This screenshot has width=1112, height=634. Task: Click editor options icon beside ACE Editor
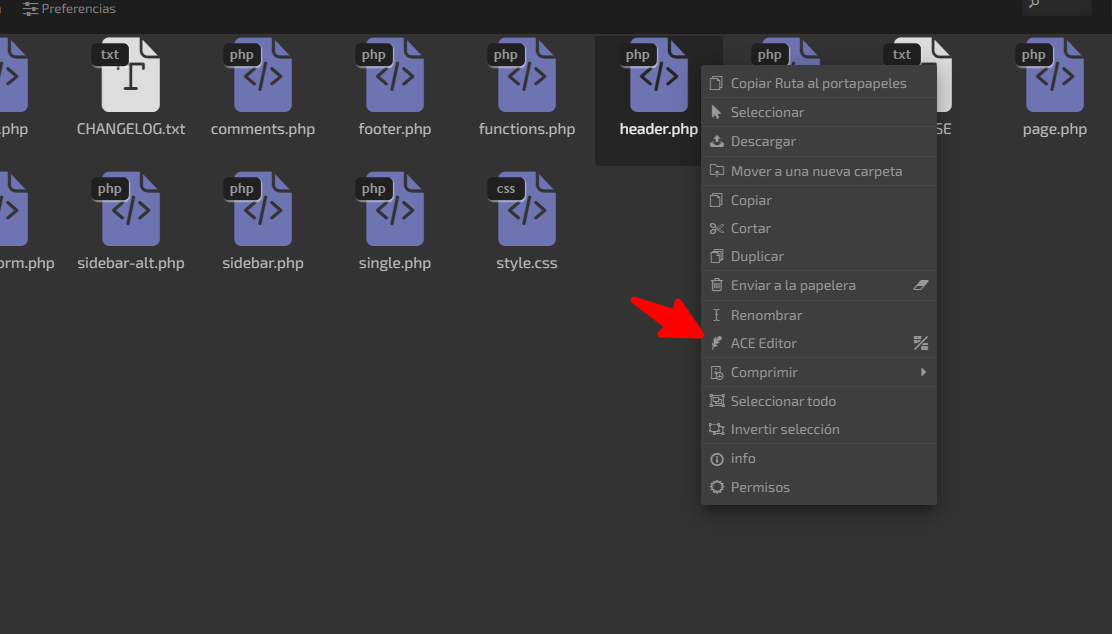(x=921, y=343)
